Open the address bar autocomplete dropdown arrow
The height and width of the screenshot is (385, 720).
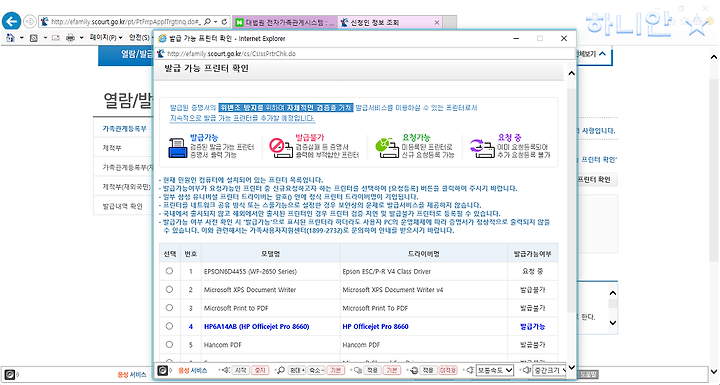(216, 22)
